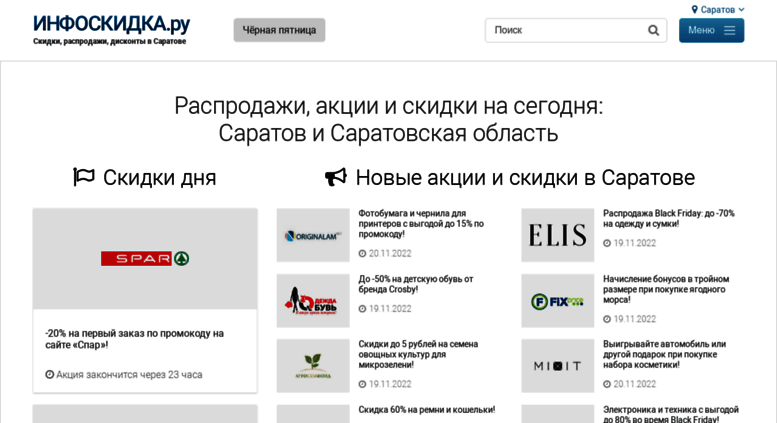Open Выигрывайте автомобиль или другой подарок offer
Image resolution: width=777 pixels, height=423 pixels.
(x=665, y=354)
